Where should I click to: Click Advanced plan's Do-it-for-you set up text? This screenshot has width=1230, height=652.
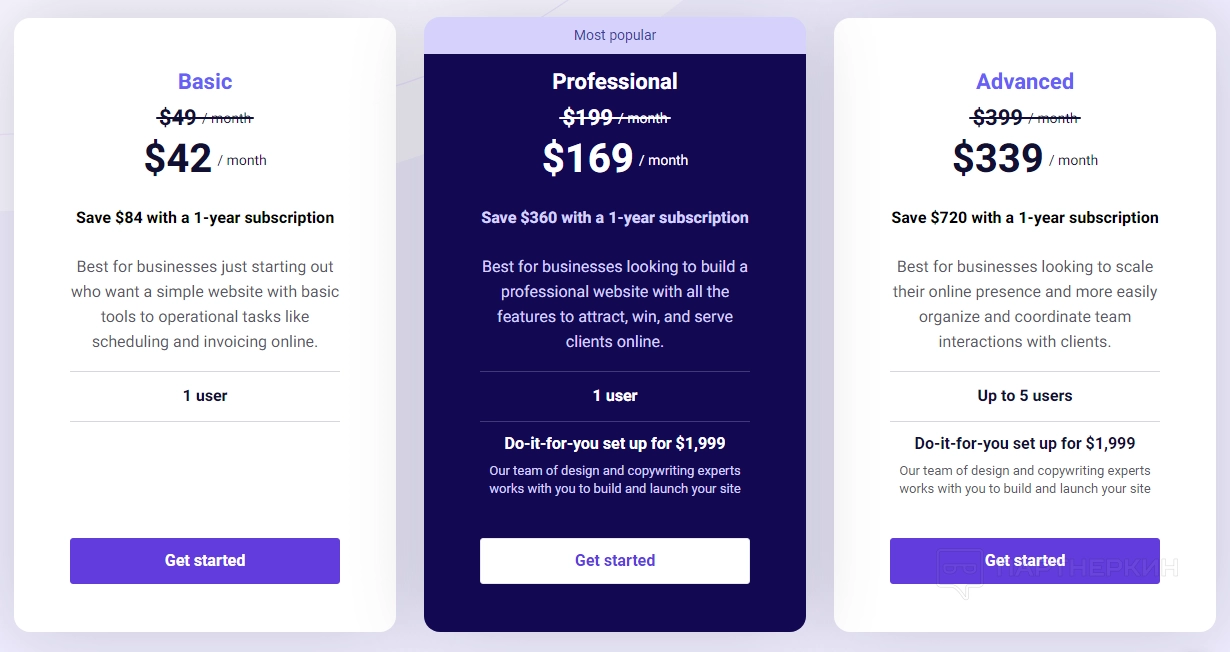tap(1025, 444)
